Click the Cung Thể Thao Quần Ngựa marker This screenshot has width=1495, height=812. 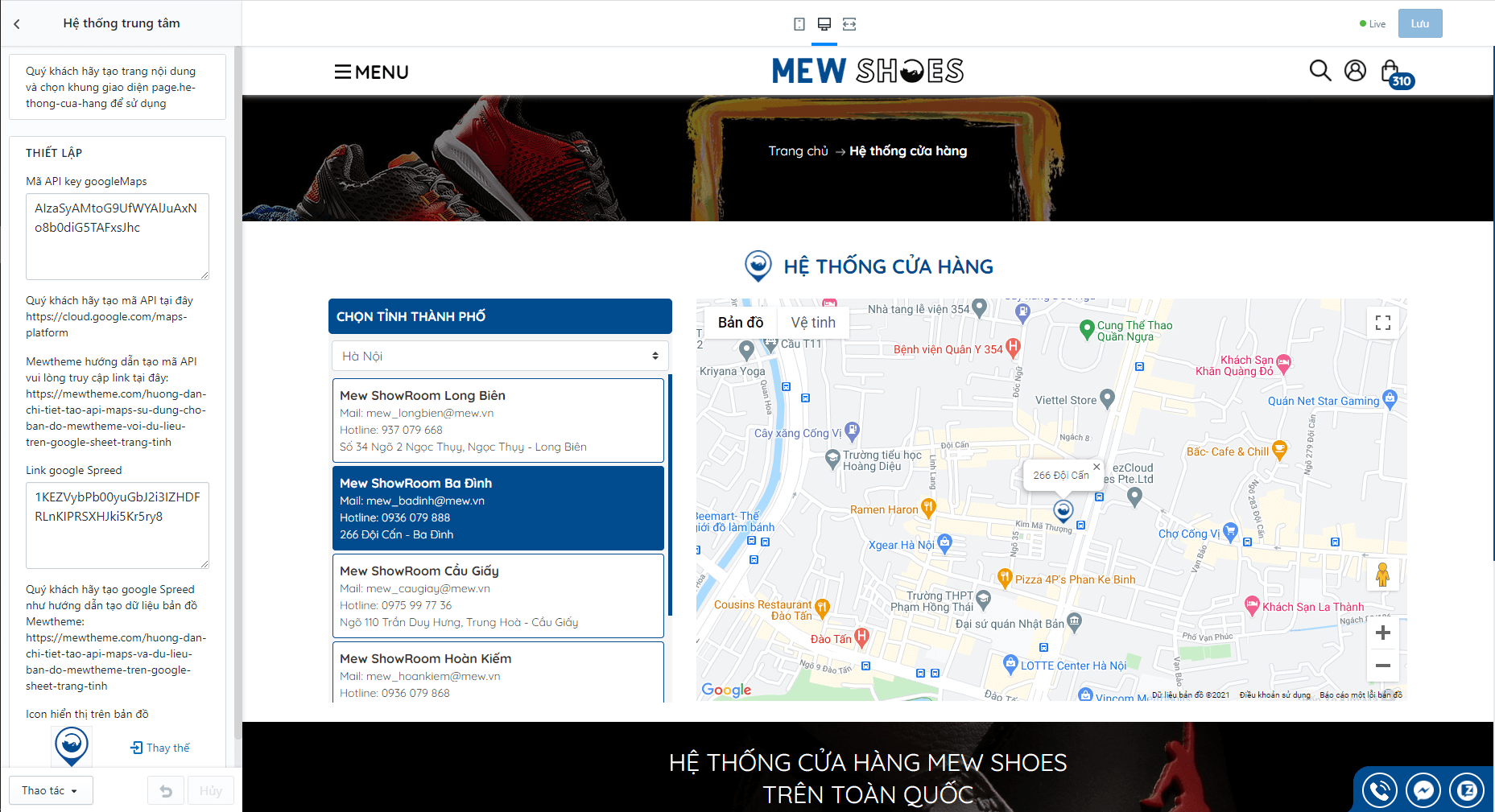[x=1086, y=328]
